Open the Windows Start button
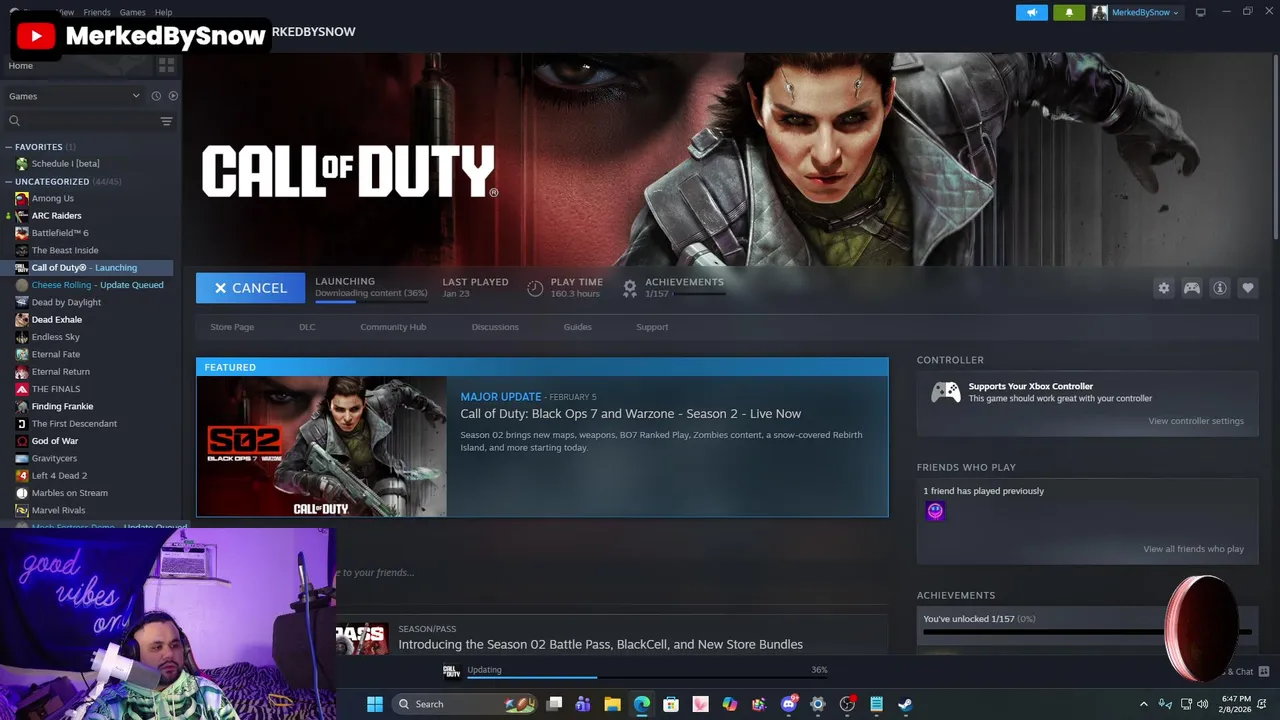This screenshot has width=1280, height=720. 375,704
